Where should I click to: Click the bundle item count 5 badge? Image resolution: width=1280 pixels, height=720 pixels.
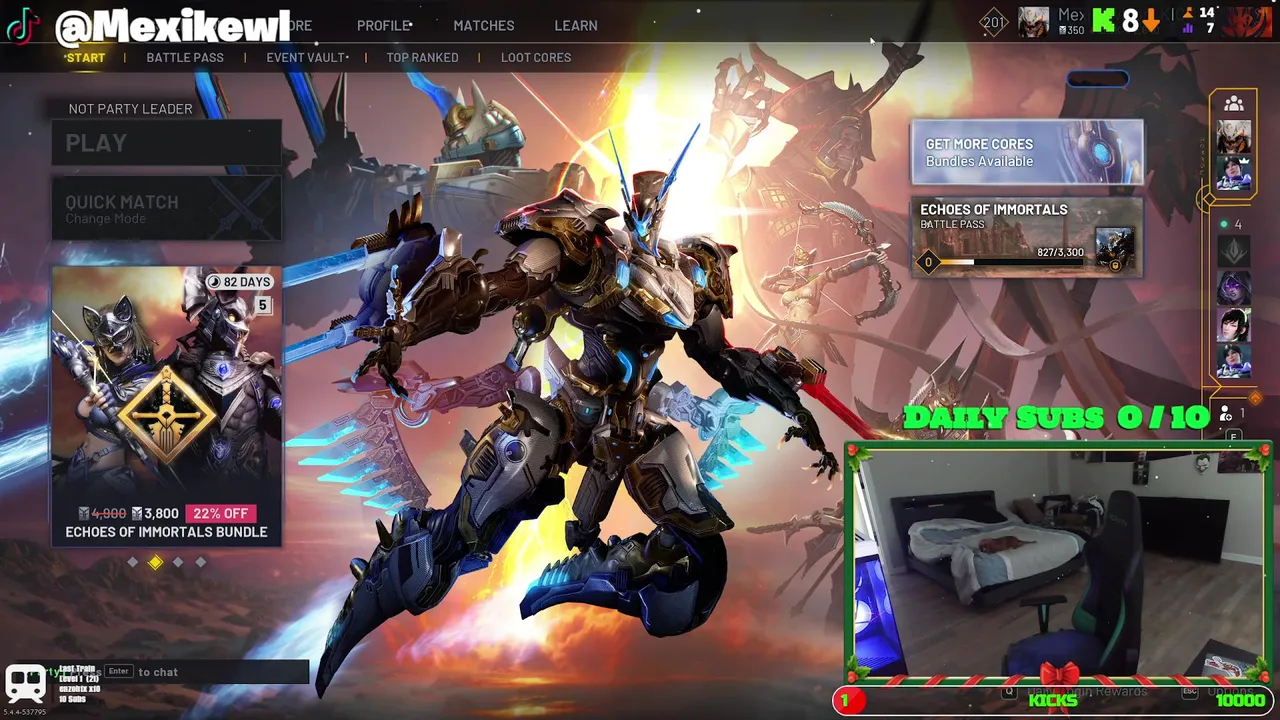pos(263,305)
